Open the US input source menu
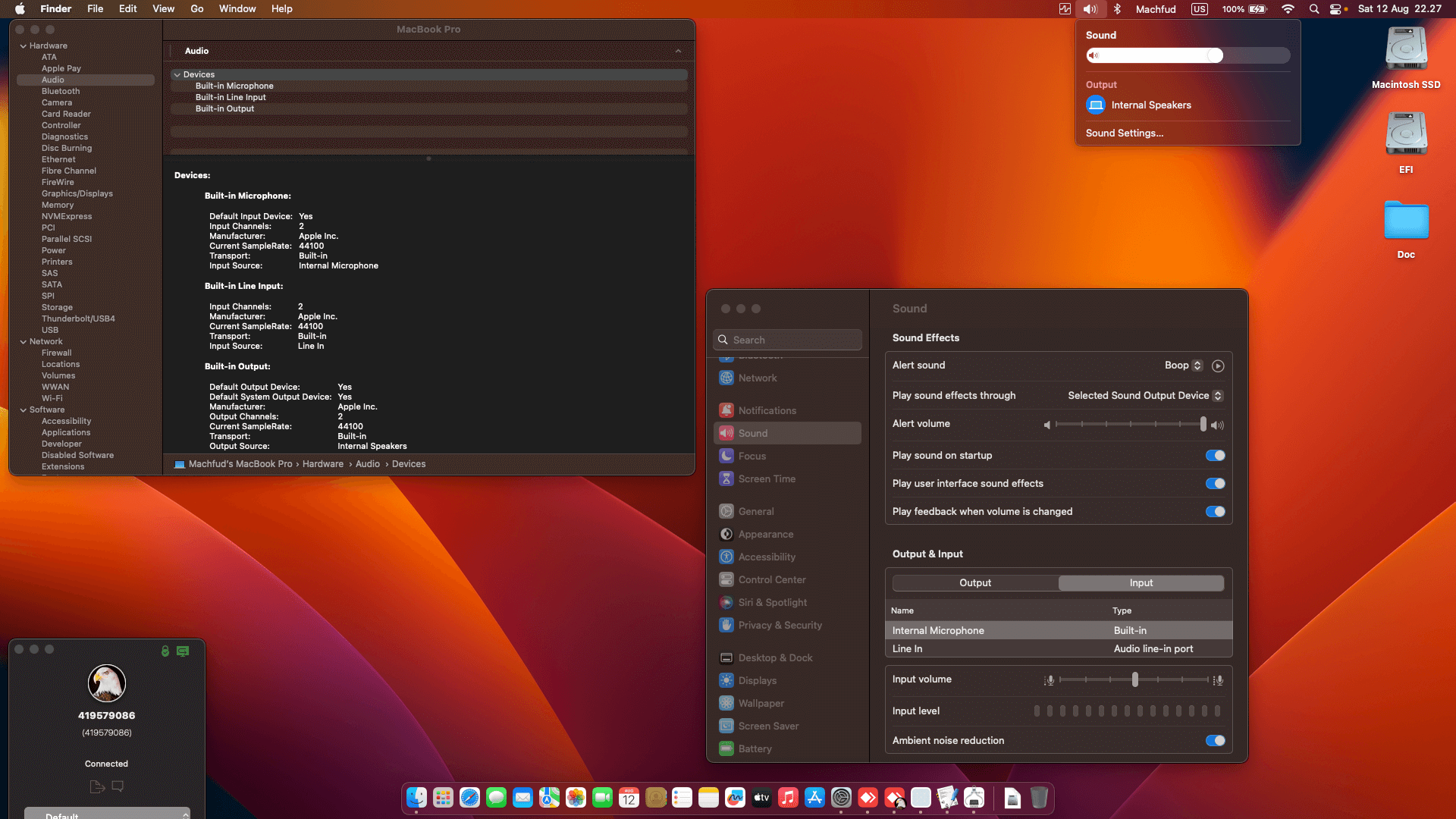This screenshot has width=1456, height=819. click(1199, 9)
